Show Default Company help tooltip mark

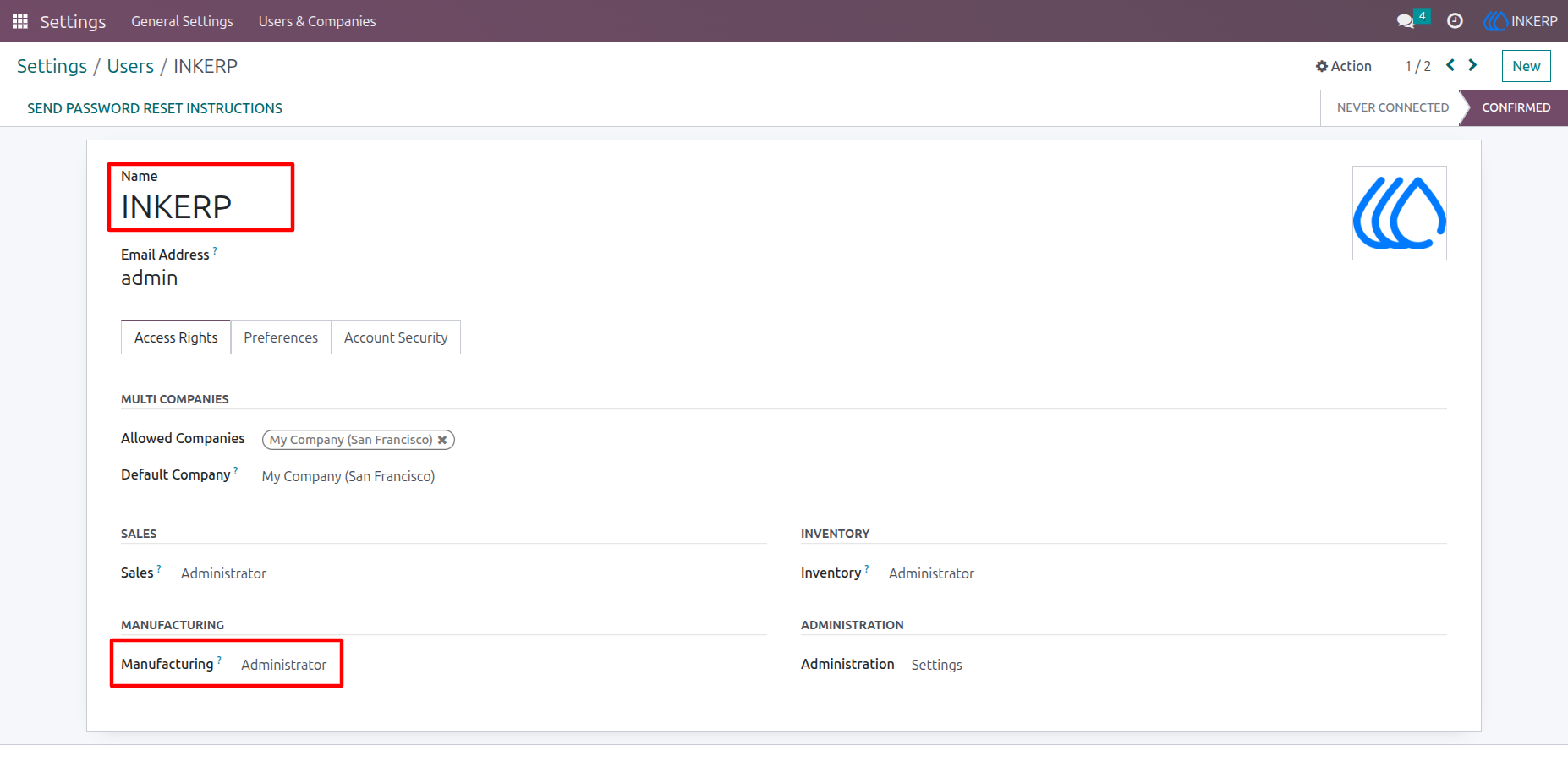point(236,470)
